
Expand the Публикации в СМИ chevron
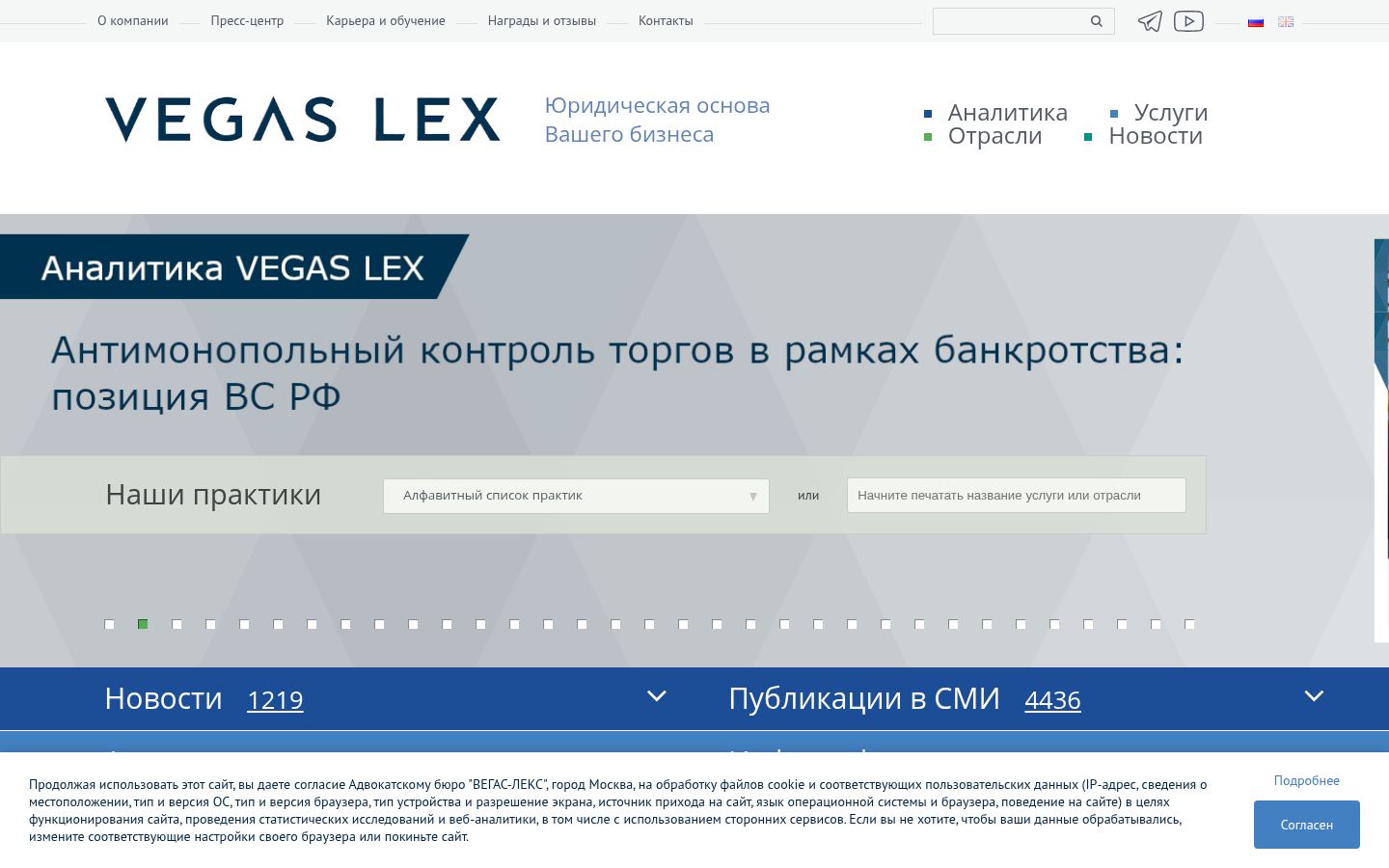coord(1314,696)
